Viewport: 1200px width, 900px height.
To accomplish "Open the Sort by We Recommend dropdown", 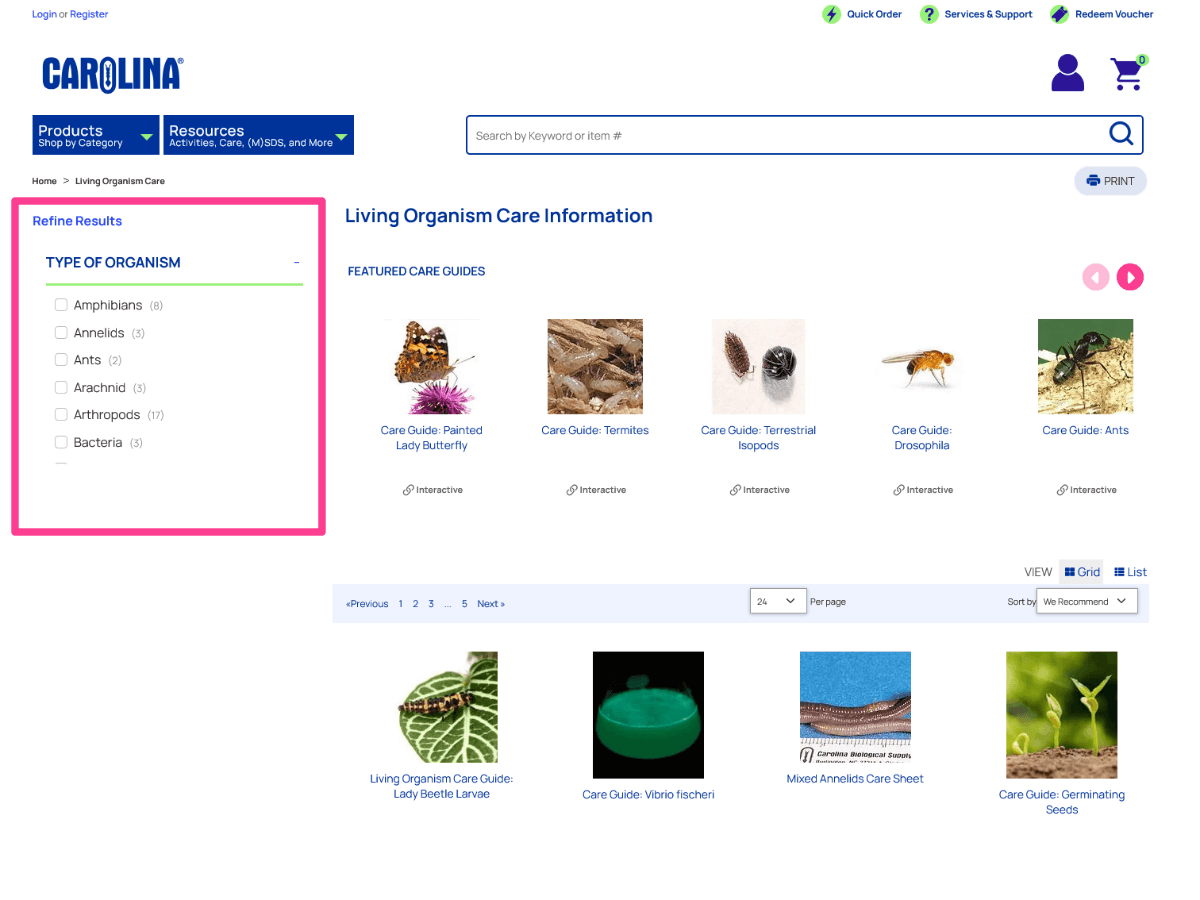I will point(1086,601).
